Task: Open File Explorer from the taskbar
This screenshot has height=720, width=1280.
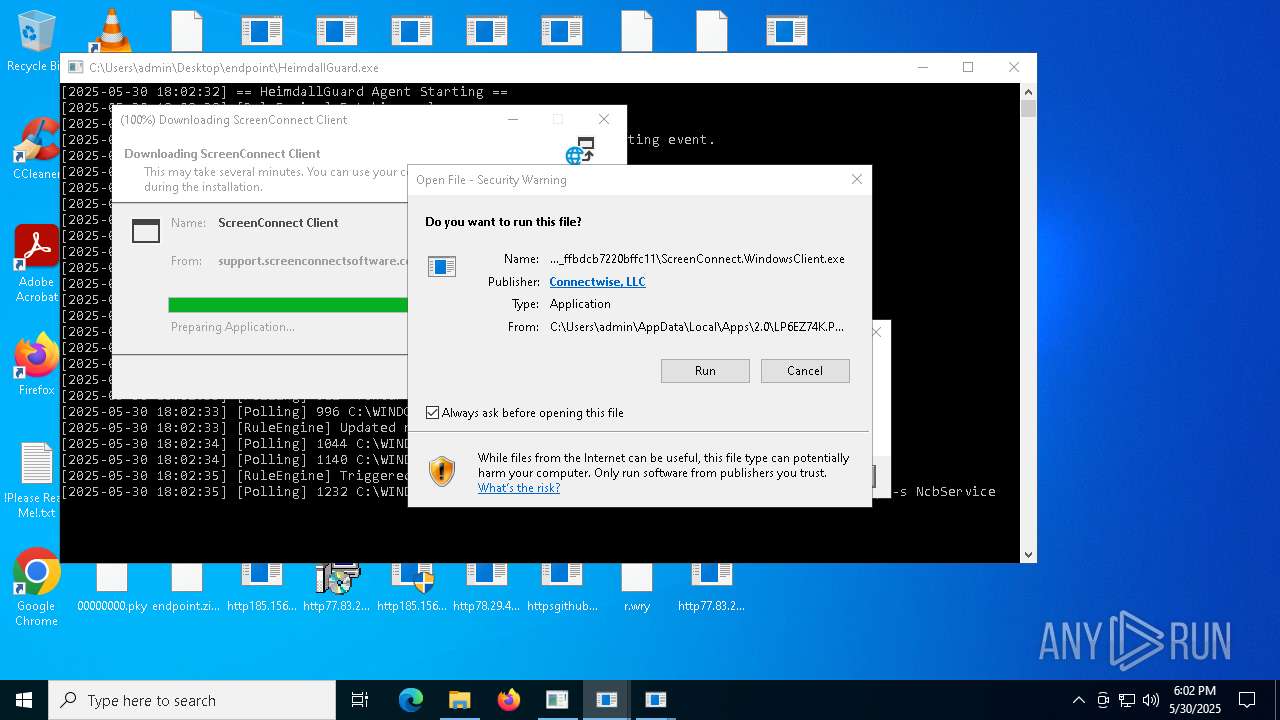Action: click(459, 700)
